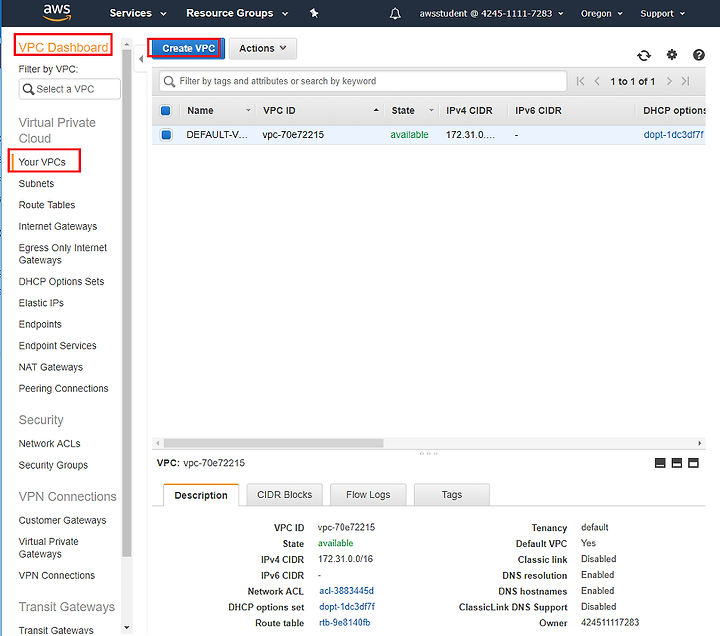Click the sidebar vertical scrollbar
Viewport: 720px width, 636px height.
[127, 303]
